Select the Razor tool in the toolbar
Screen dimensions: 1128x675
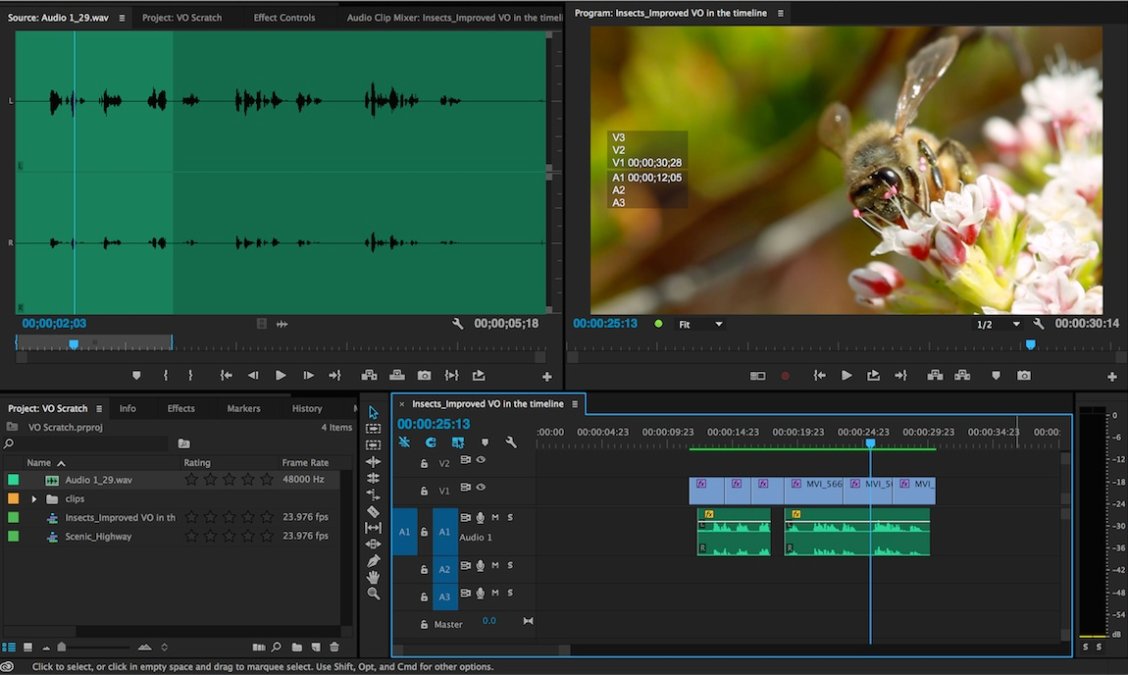coord(373,512)
